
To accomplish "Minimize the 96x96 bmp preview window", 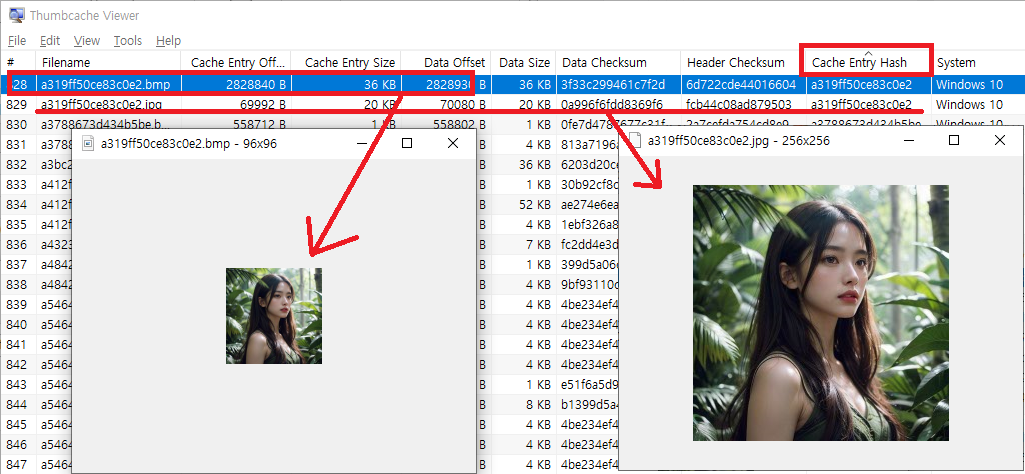I will (360, 144).
